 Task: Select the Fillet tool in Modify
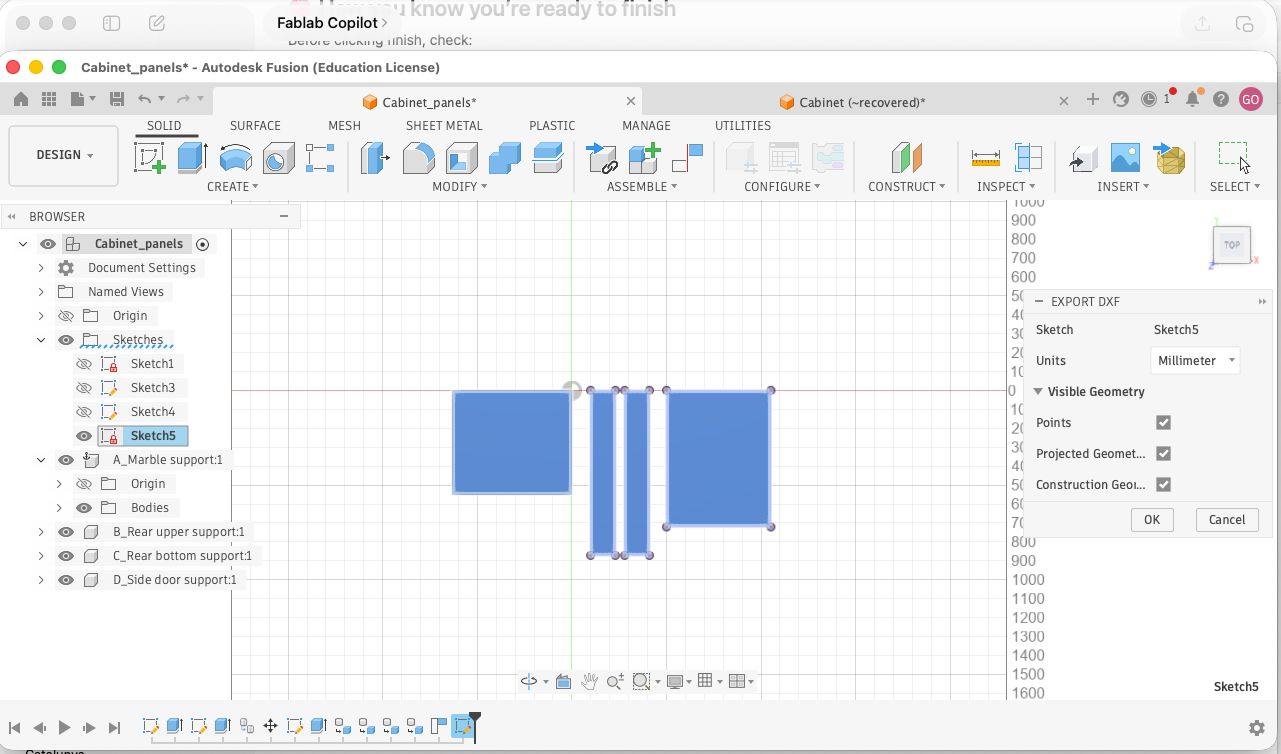[x=418, y=158]
